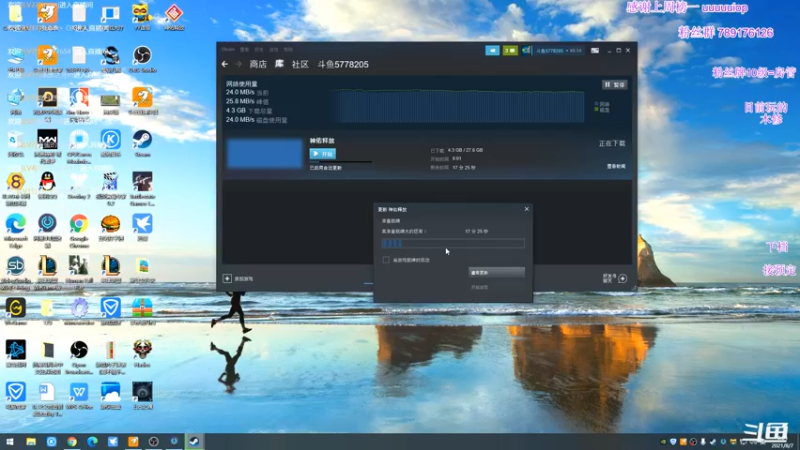Click the add game plus icon
Screen dimensions: 800x450
click(x=227, y=279)
